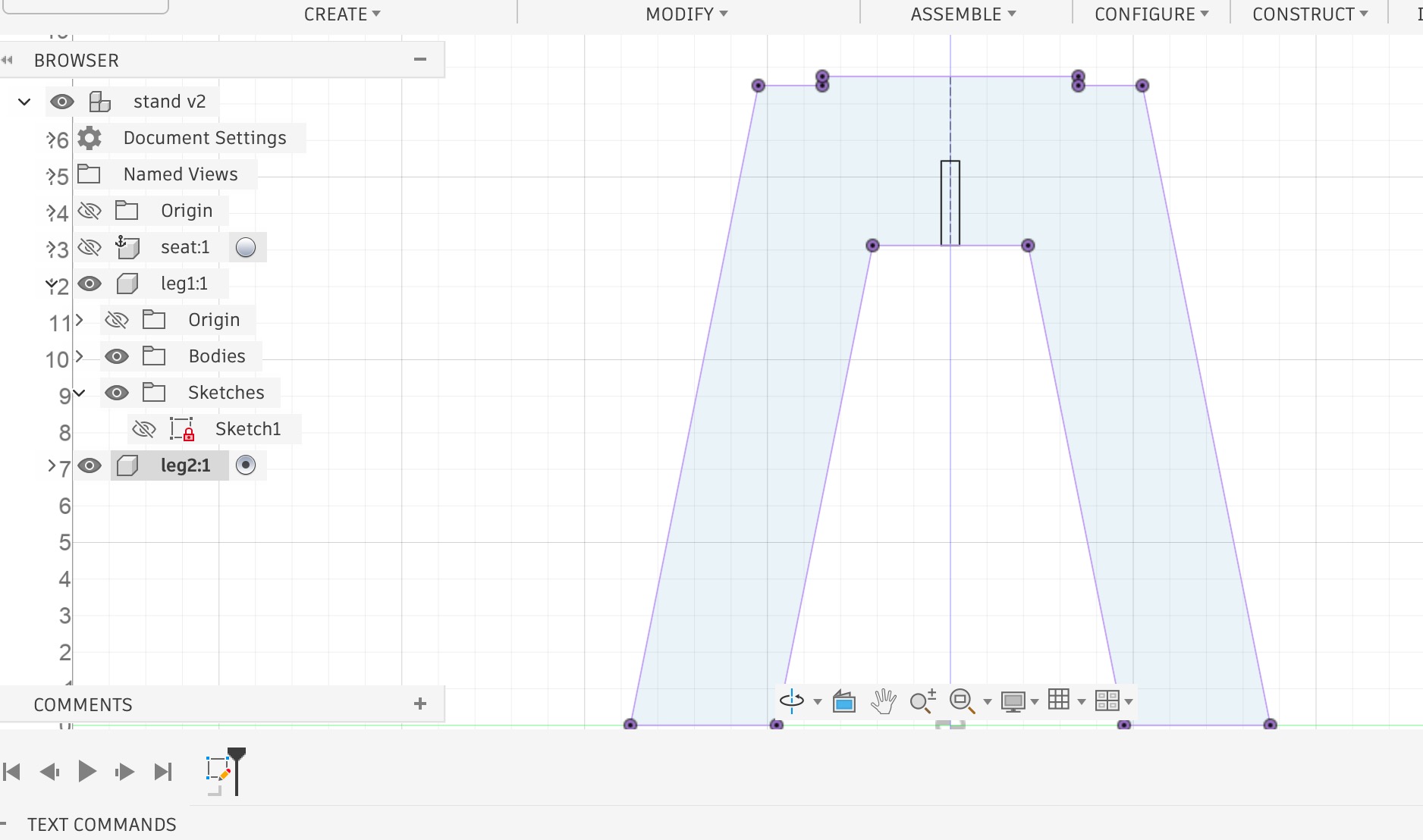Click the leg2:1 component icon
Viewport: 1423px width, 840px height.
pyautogui.click(x=127, y=465)
